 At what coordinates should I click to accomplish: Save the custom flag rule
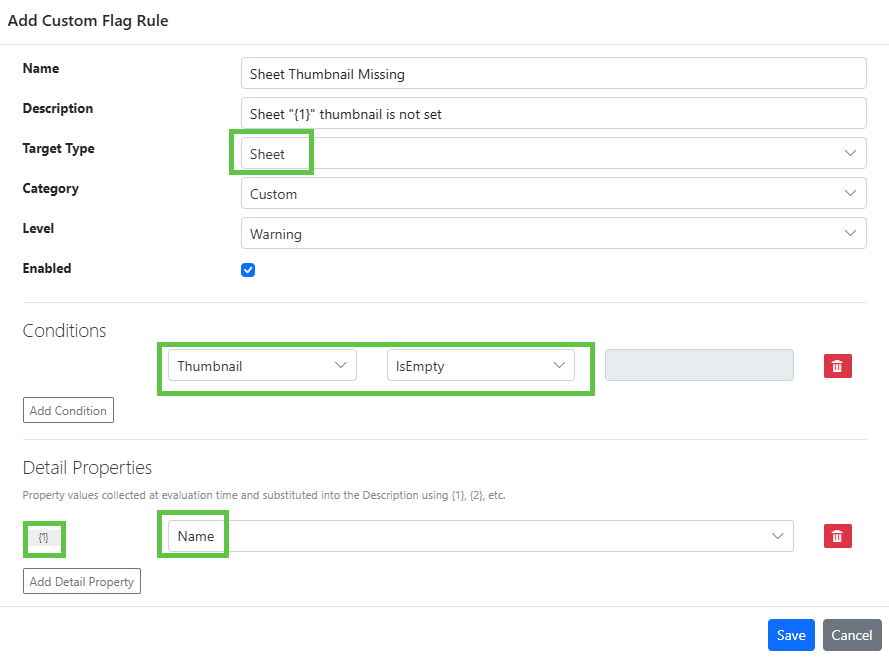pyautogui.click(x=791, y=635)
